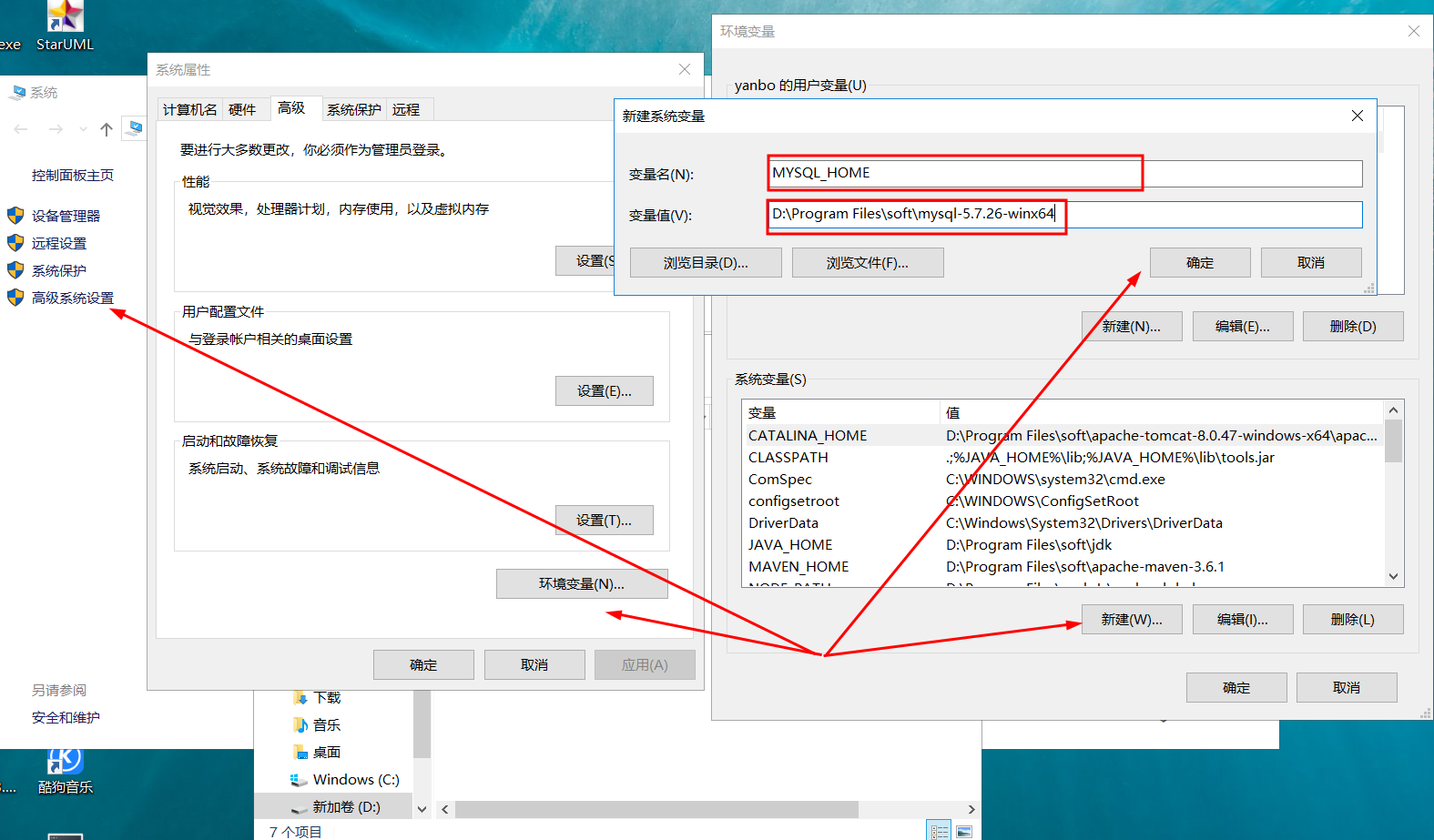Open the 计算机名 tab
This screenshot has width=1434, height=840.
point(190,109)
